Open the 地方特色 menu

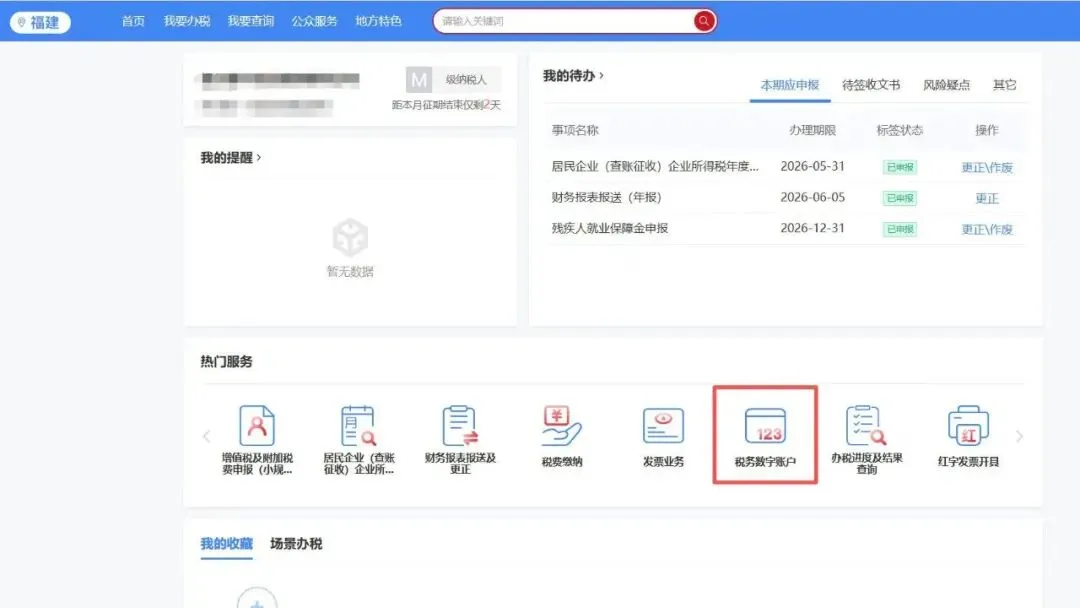pos(378,21)
